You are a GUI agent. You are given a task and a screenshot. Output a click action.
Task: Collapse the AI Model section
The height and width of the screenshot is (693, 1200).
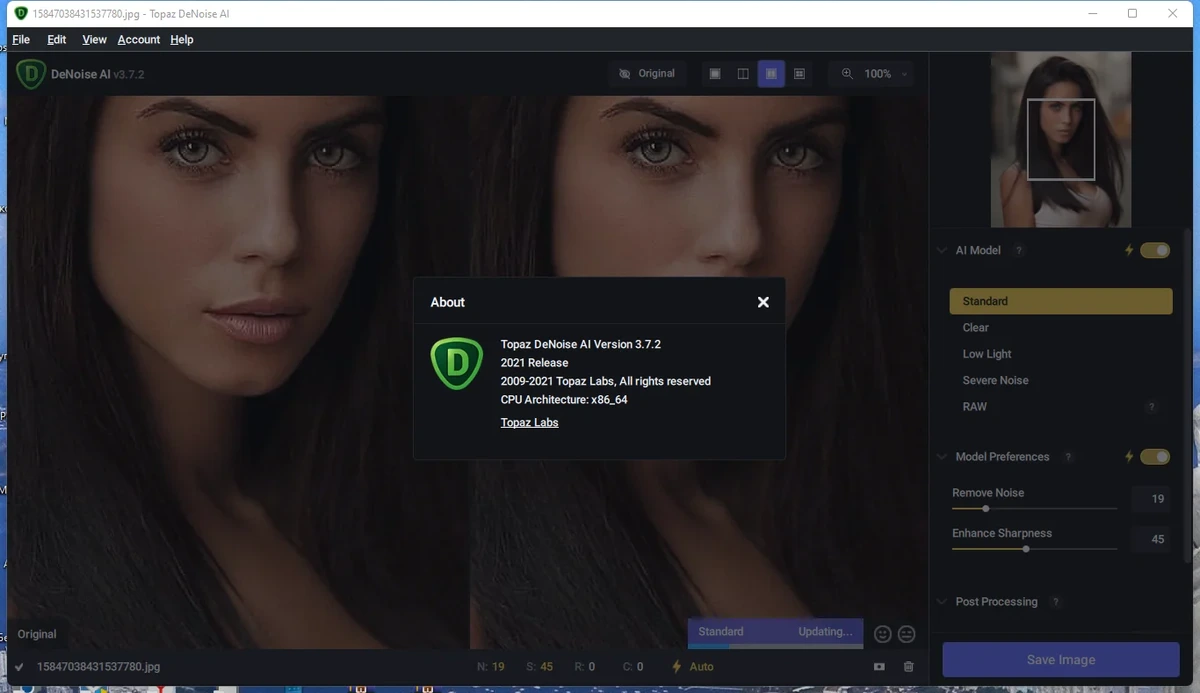click(942, 251)
